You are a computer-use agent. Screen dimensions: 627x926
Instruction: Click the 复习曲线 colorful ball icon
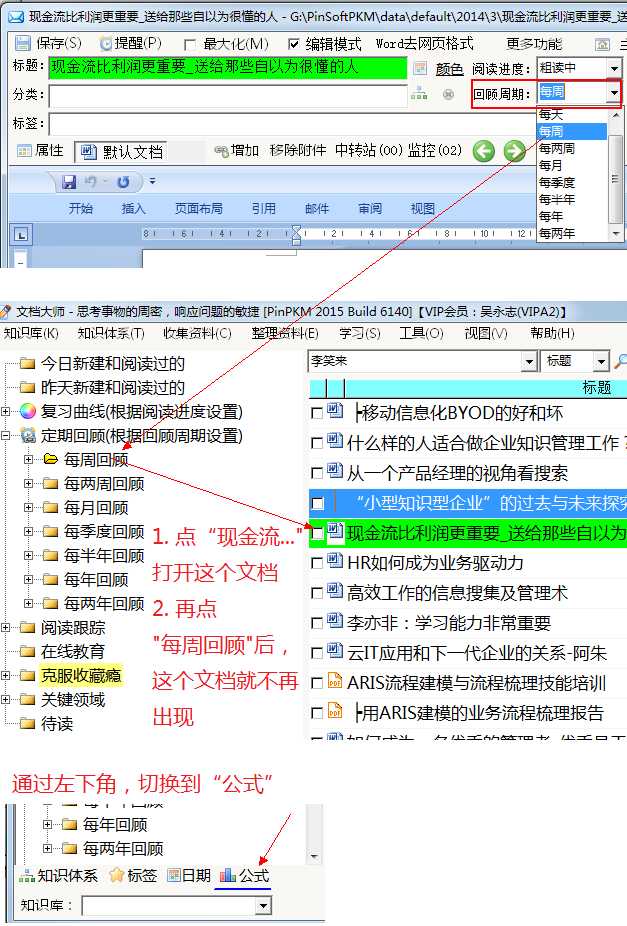pyautogui.click(x=28, y=411)
